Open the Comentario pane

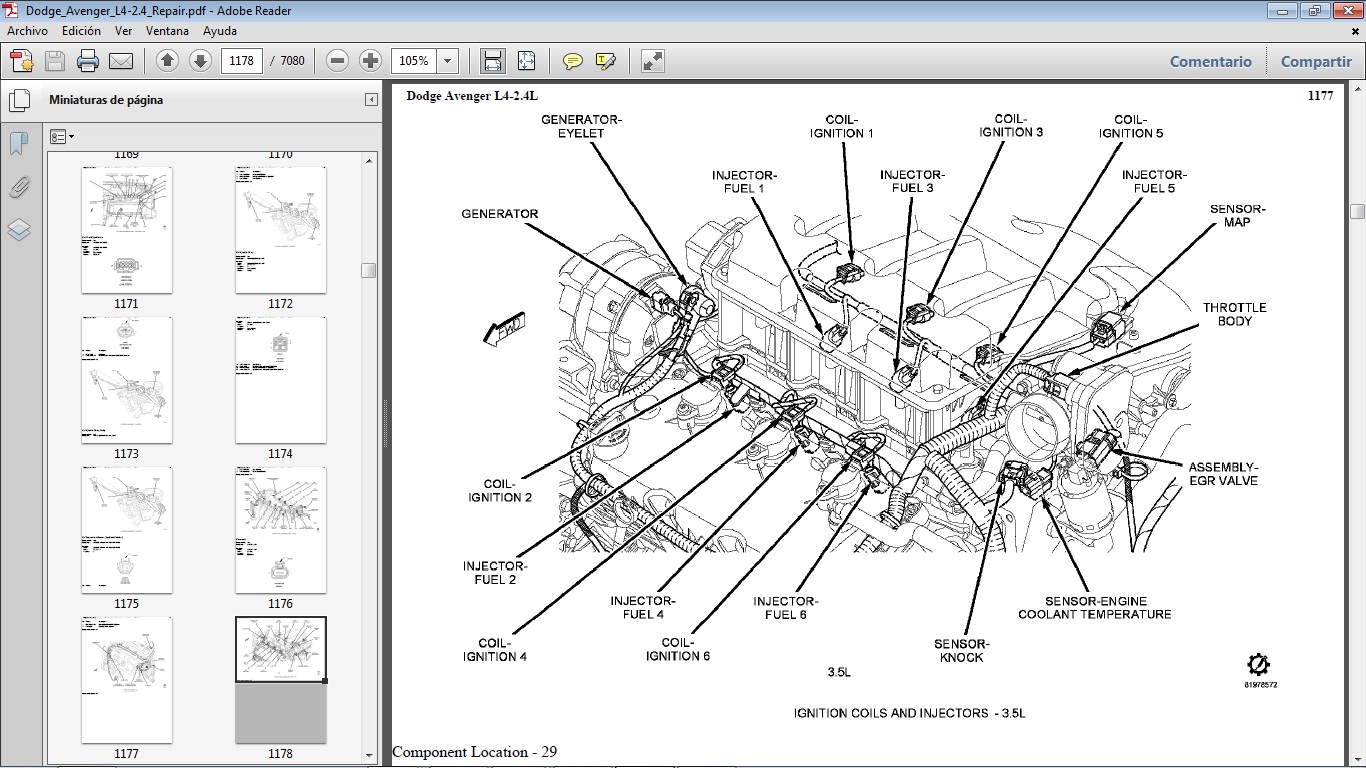pyautogui.click(x=1210, y=61)
